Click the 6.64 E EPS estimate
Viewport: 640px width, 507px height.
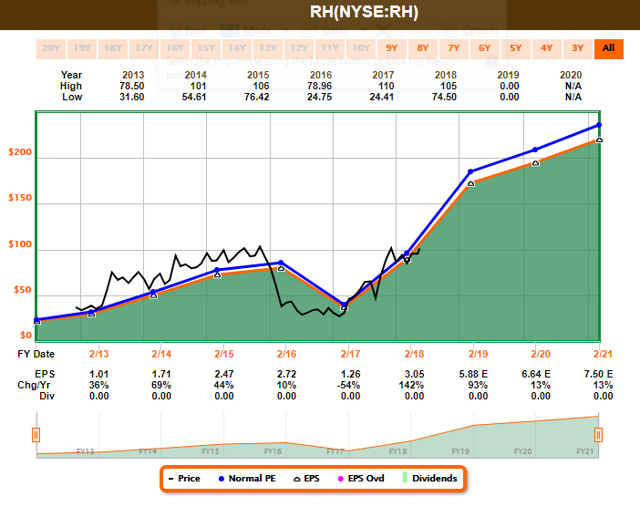[x=536, y=374]
